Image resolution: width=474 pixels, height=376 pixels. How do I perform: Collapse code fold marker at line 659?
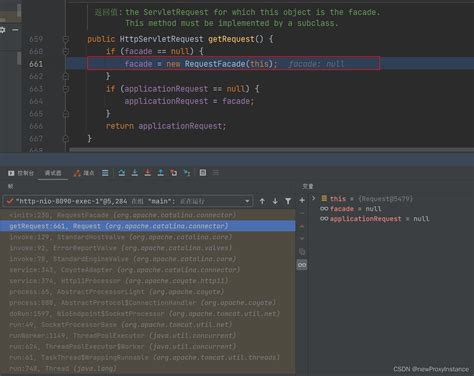[x=66, y=39]
